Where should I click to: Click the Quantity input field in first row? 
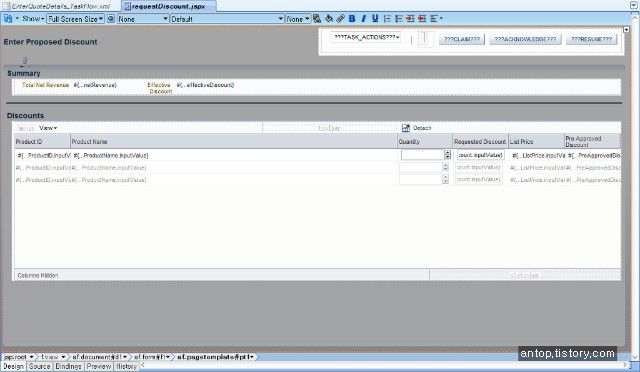[x=422, y=155]
